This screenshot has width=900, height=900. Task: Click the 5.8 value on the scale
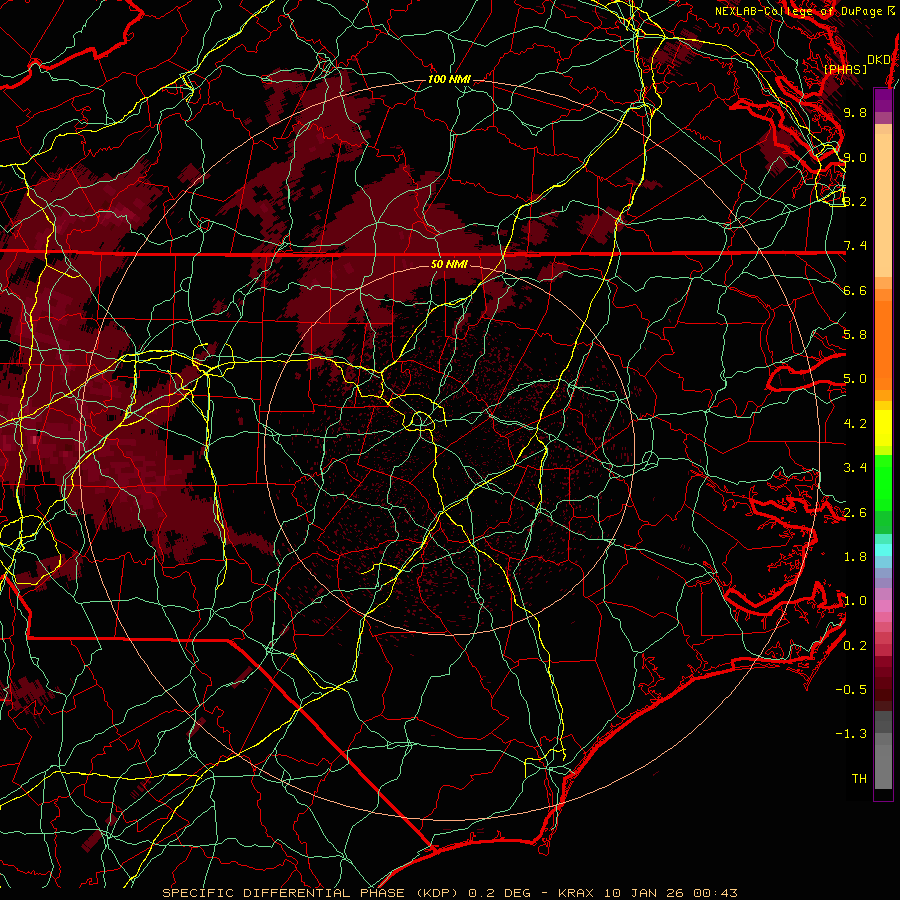pyautogui.click(x=855, y=335)
